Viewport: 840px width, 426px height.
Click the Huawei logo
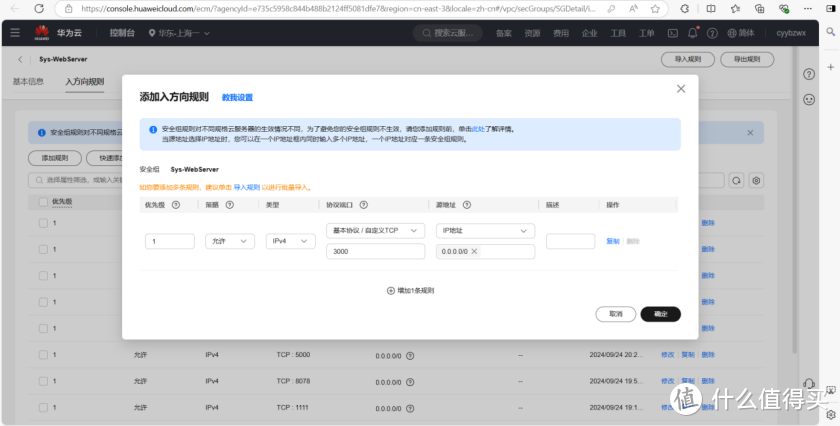click(x=42, y=33)
